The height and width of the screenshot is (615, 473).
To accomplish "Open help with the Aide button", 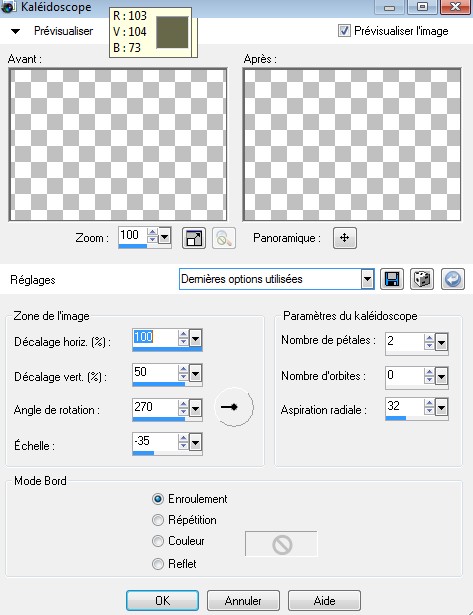I will click(324, 600).
